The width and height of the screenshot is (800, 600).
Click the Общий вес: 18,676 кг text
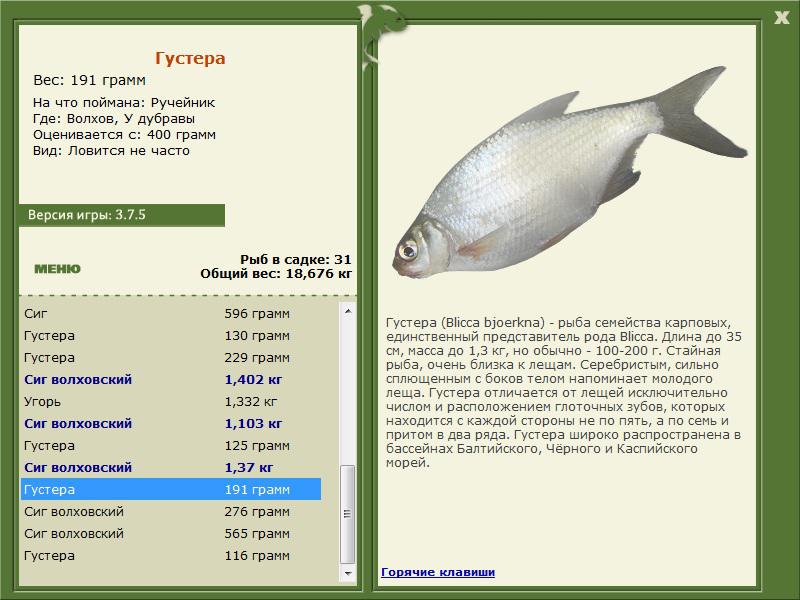[x=276, y=273]
